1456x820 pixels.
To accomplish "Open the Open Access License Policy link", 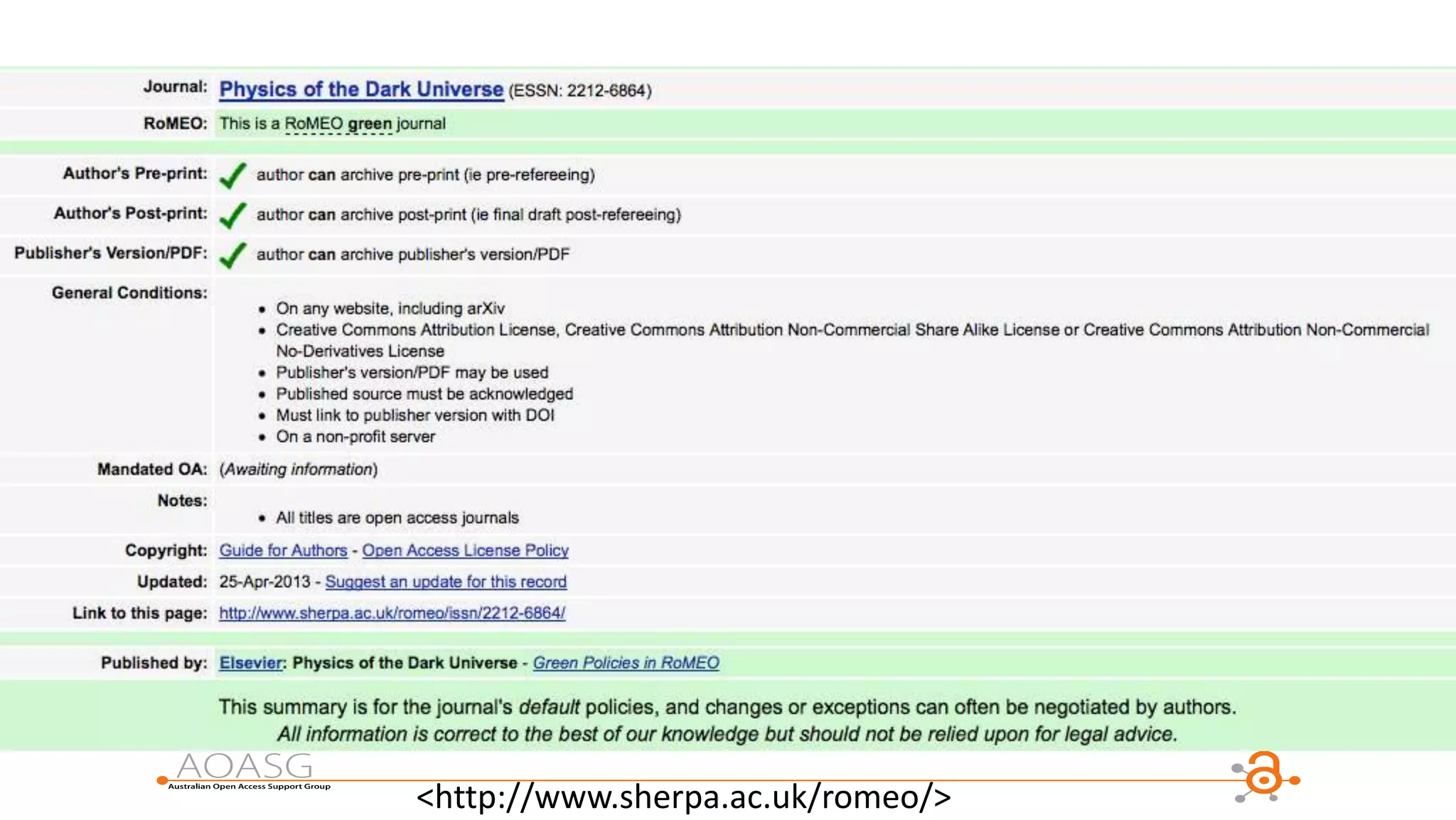I will pyautogui.click(x=465, y=550).
